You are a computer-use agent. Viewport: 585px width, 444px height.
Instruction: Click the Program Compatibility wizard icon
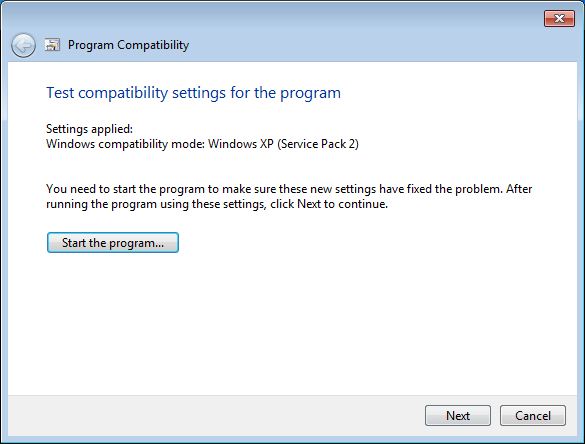tap(52, 45)
